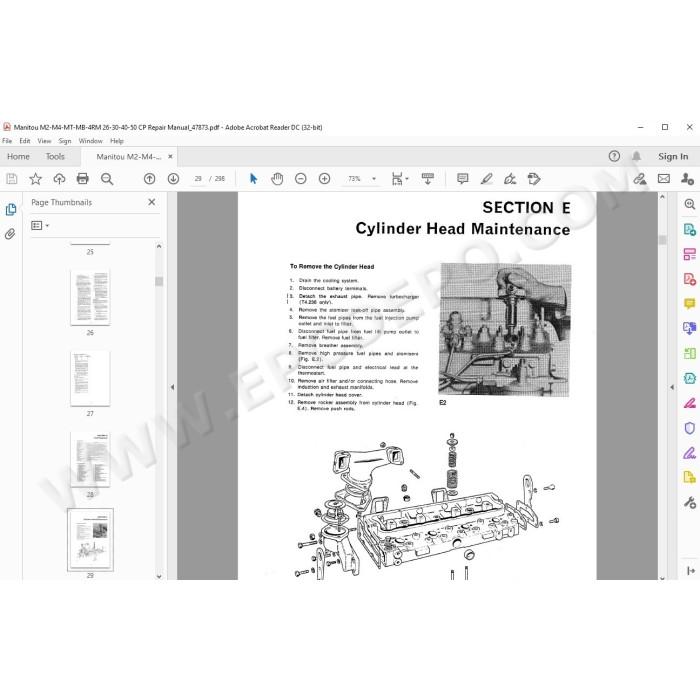Open the Sign document pen tool
Viewport: 700px width, 700px height.
click(x=510, y=179)
